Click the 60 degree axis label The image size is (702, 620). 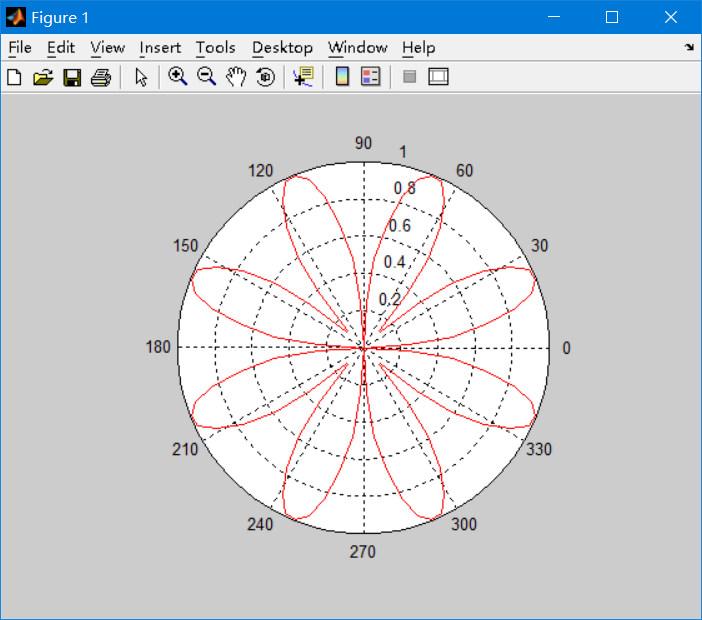464,171
